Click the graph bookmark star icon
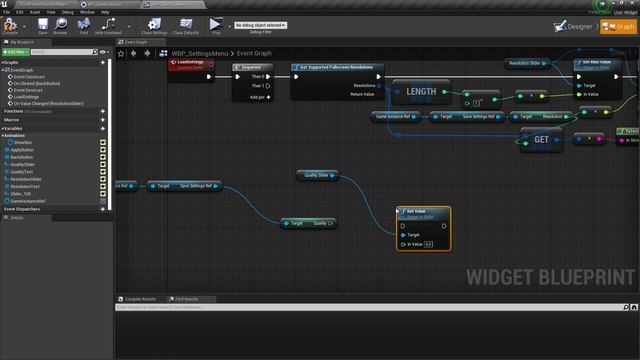This screenshot has width=640, height=360. point(121,53)
